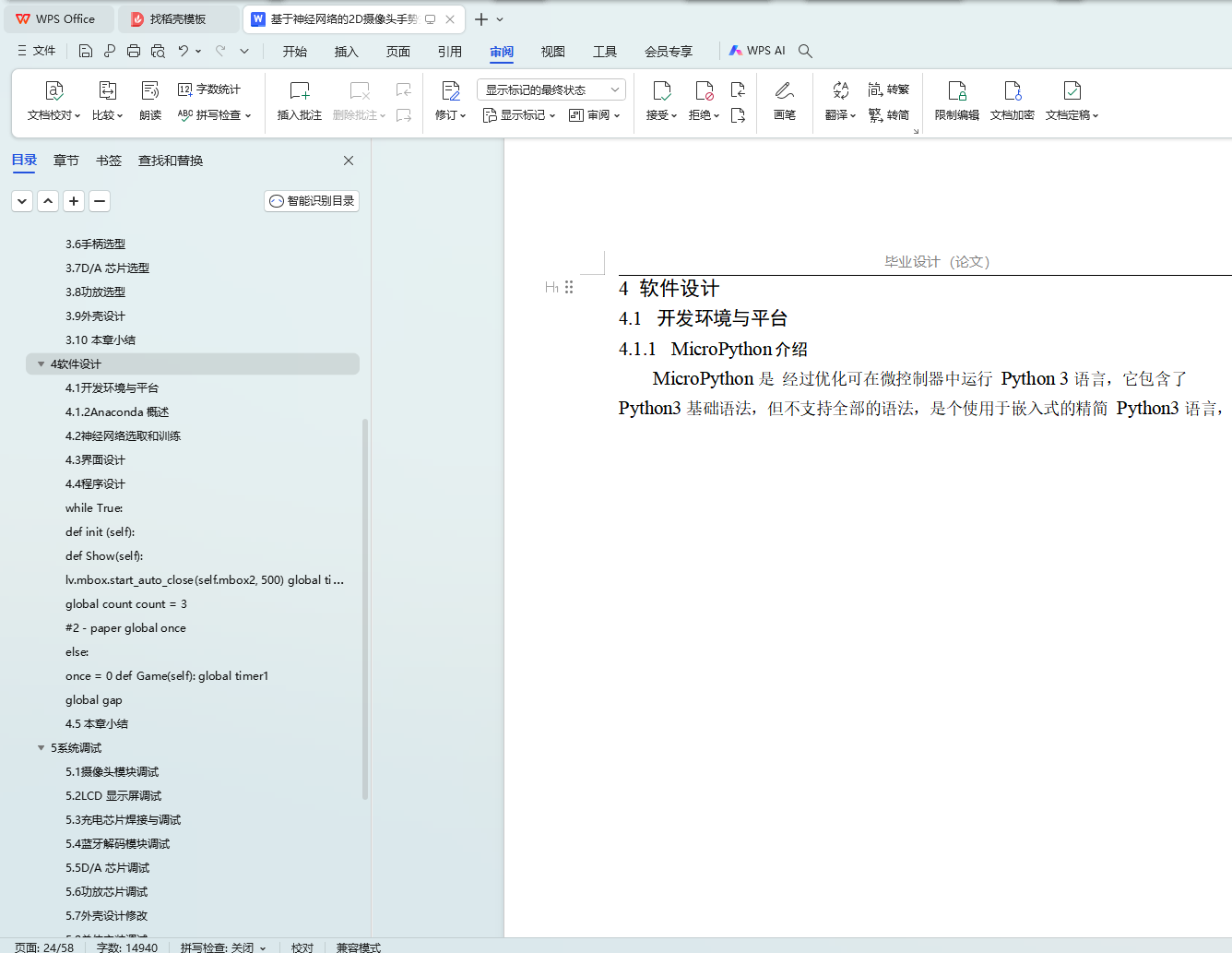Viewport: 1232px width, 953px height.
Task: Open the 会员专享 ribbon tab
Action: coord(669,51)
